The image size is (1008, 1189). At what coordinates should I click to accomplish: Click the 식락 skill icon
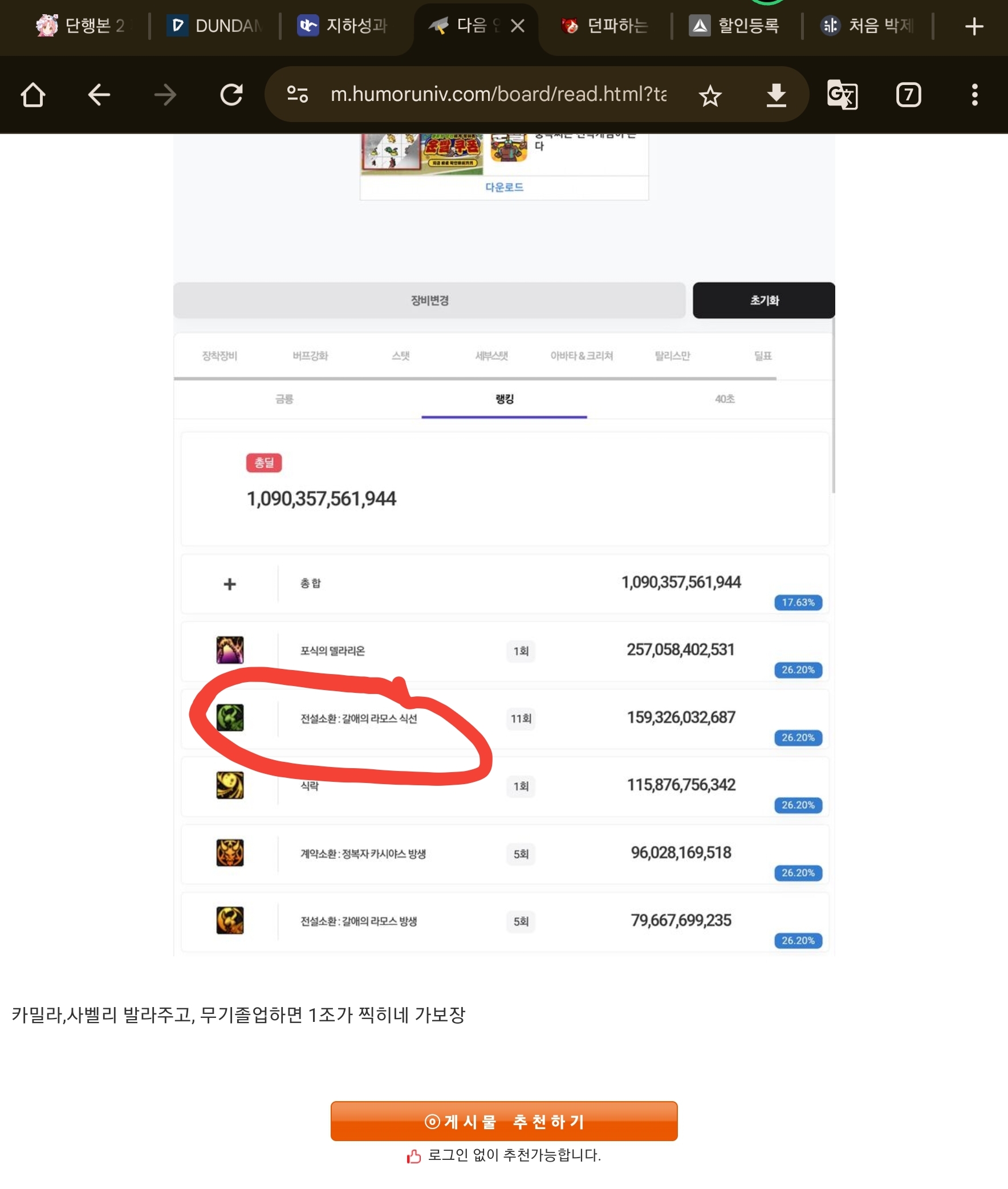click(x=230, y=785)
